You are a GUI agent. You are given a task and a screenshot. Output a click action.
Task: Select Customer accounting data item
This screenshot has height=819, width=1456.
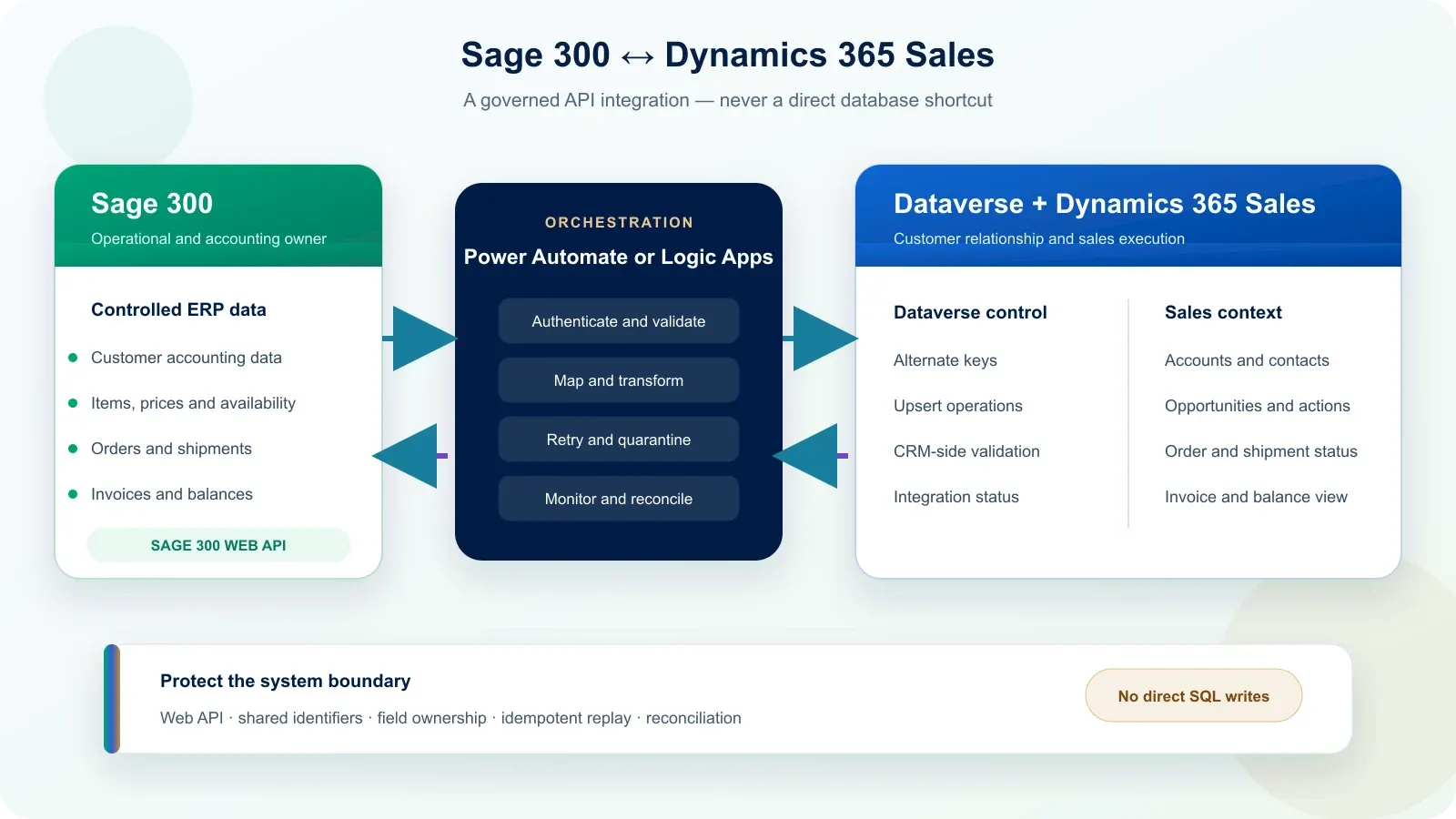point(187,358)
